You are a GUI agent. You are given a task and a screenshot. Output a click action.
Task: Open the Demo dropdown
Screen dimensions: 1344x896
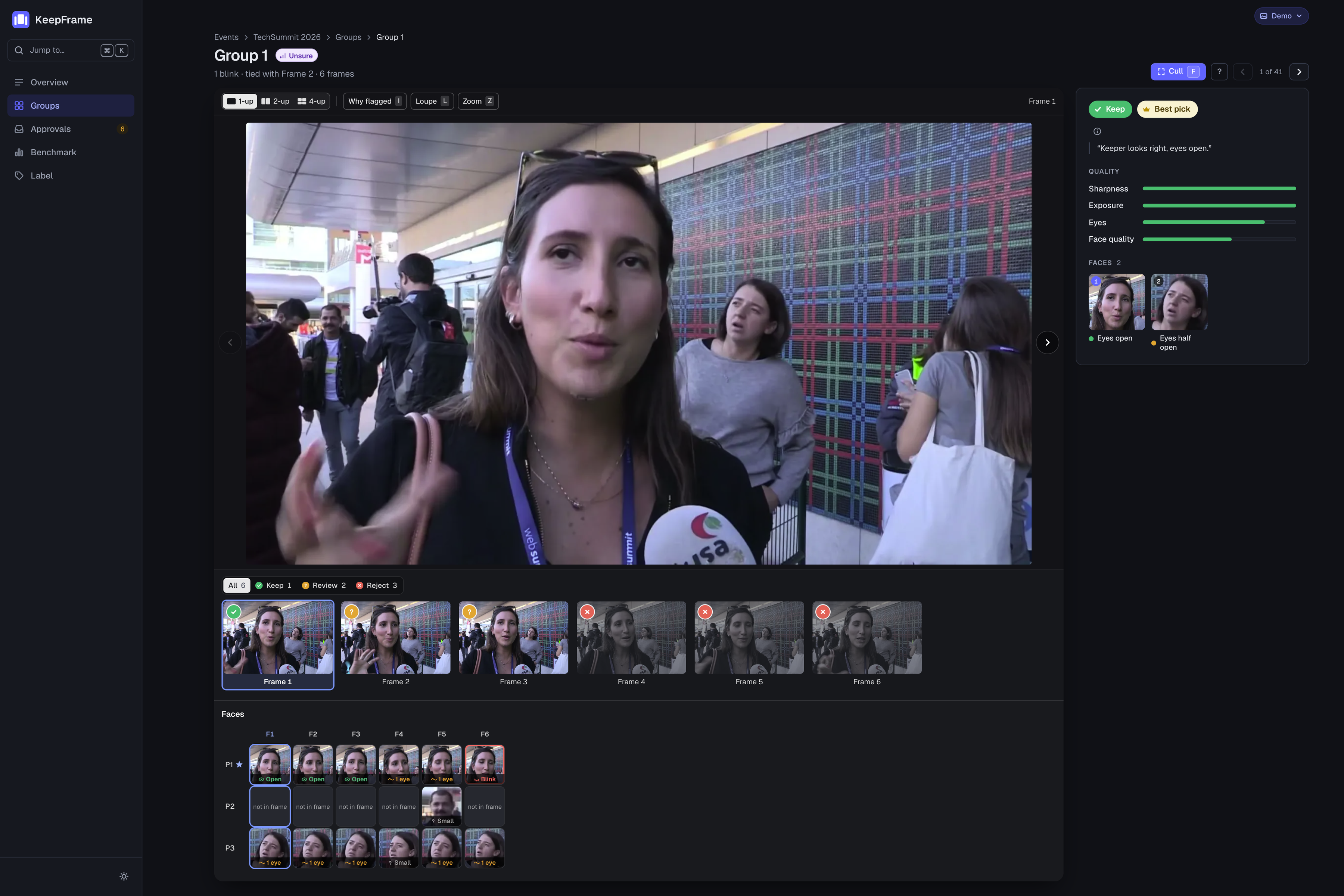(x=1281, y=16)
